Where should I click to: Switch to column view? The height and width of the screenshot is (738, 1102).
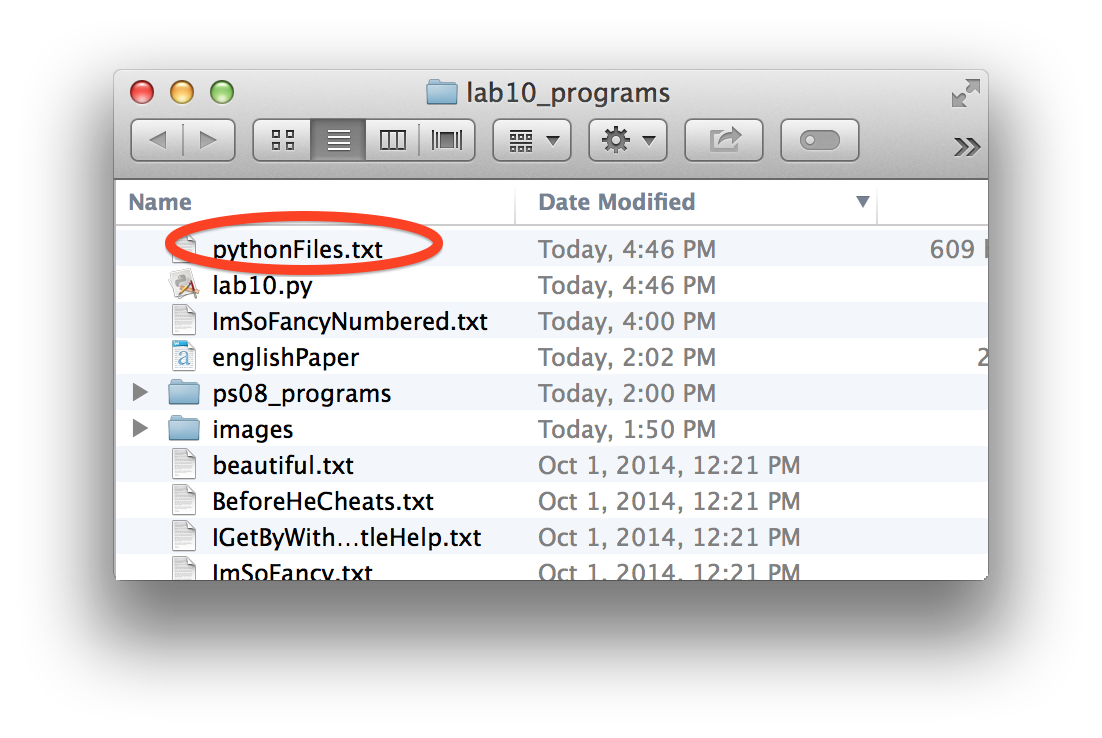point(393,141)
